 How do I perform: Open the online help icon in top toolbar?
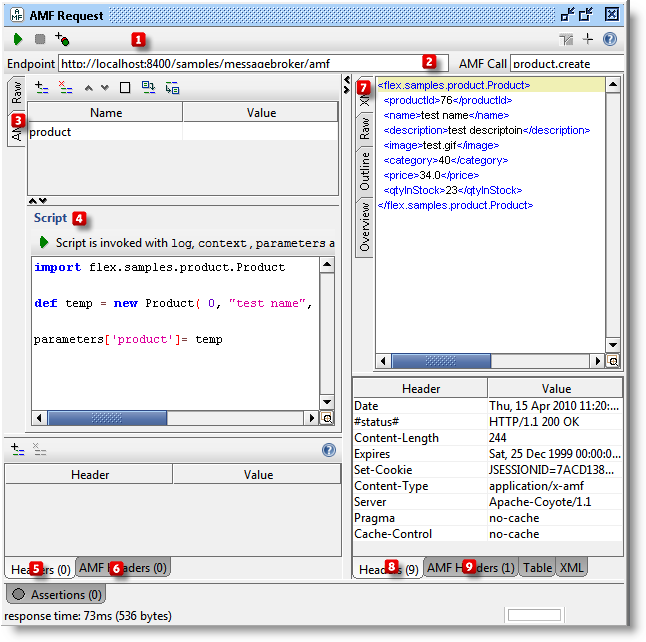pos(610,40)
